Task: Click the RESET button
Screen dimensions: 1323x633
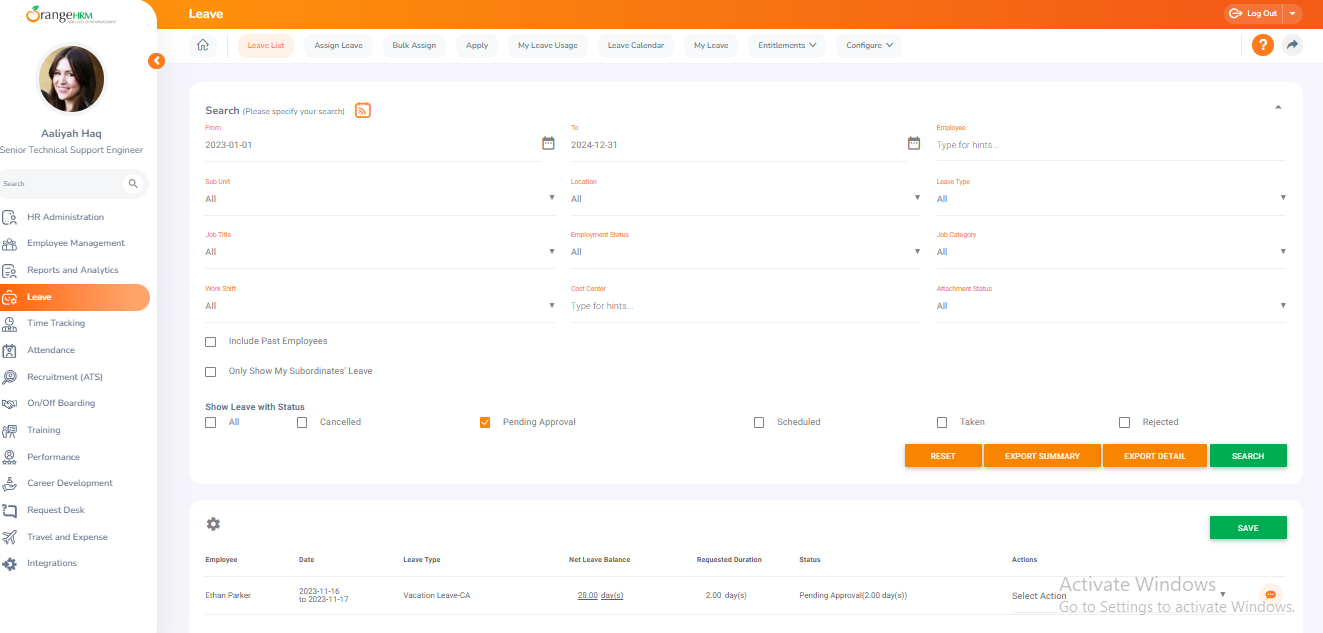Action: (x=942, y=455)
